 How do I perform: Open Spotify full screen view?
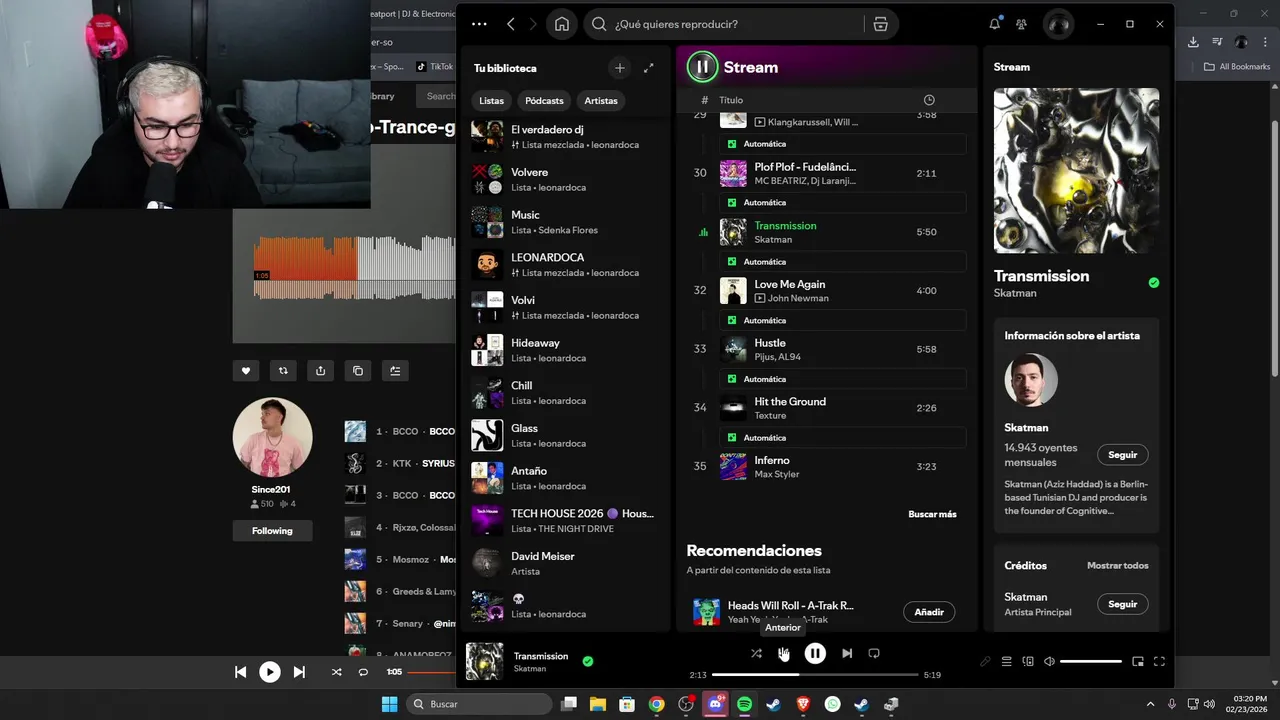pyautogui.click(x=1160, y=661)
